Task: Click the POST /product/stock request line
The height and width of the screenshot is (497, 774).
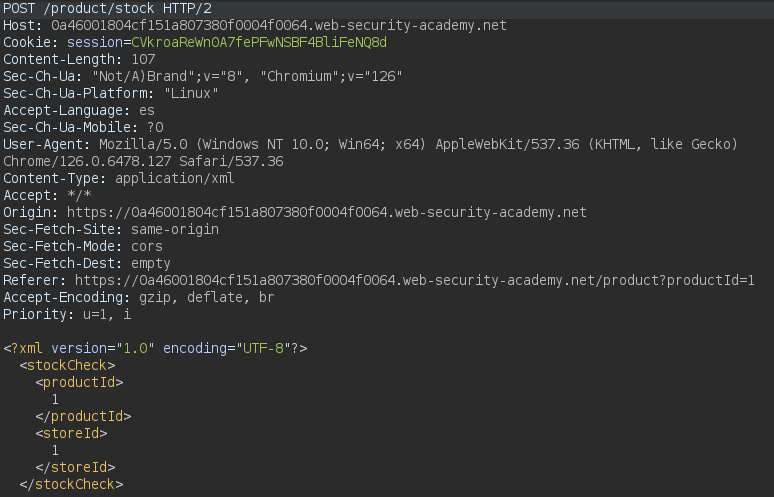Action: [108, 8]
